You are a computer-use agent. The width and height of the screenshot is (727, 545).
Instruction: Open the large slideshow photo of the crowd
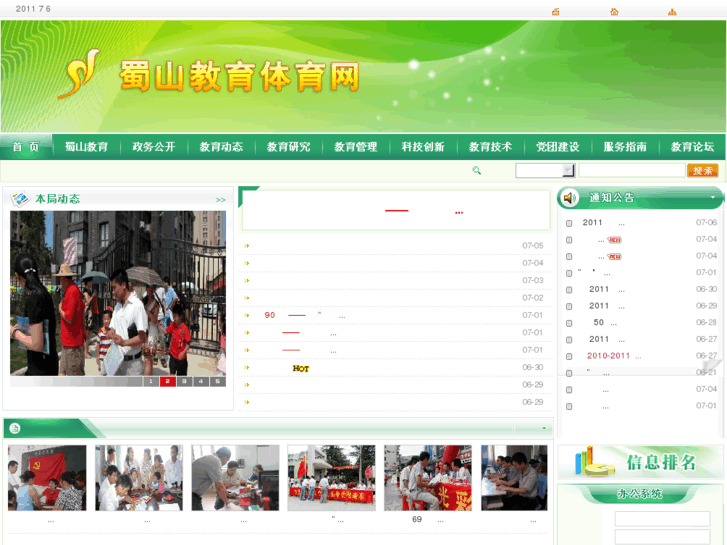pyautogui.click(x=118, y=293)
